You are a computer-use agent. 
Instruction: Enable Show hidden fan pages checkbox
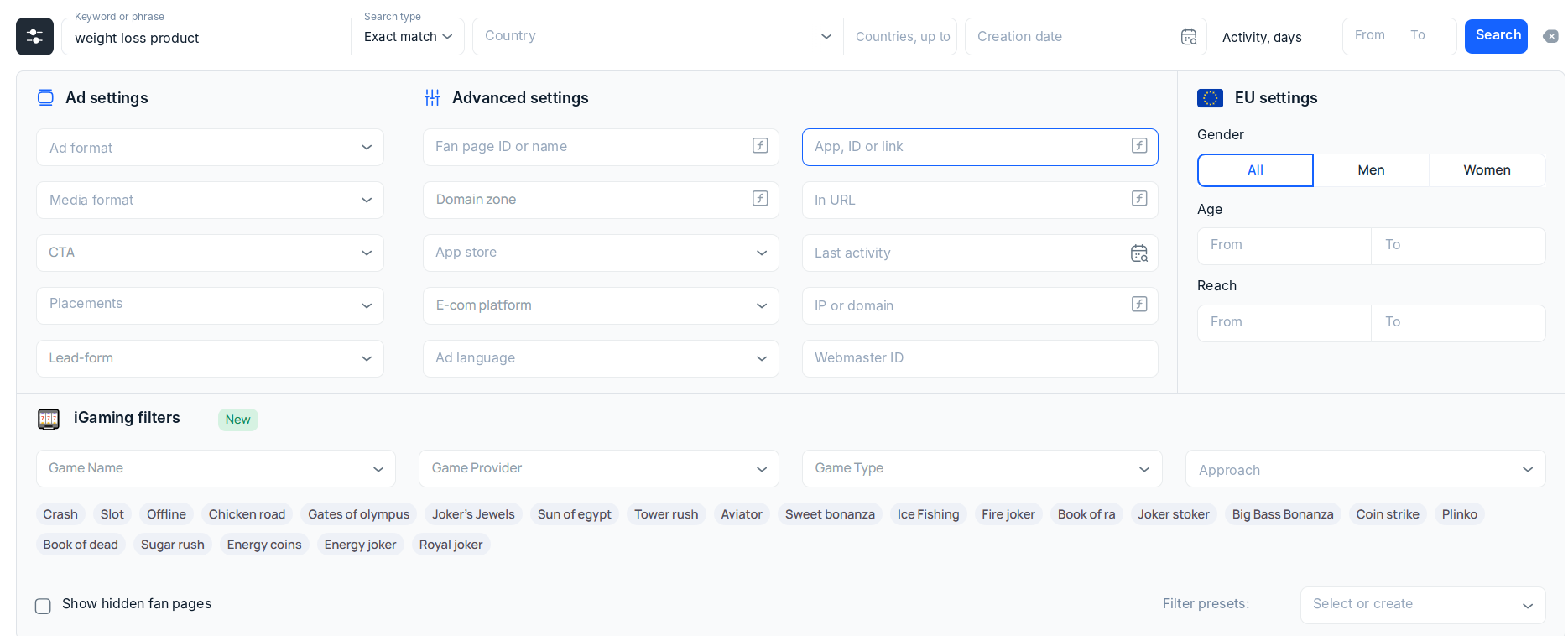pos(43,606)
